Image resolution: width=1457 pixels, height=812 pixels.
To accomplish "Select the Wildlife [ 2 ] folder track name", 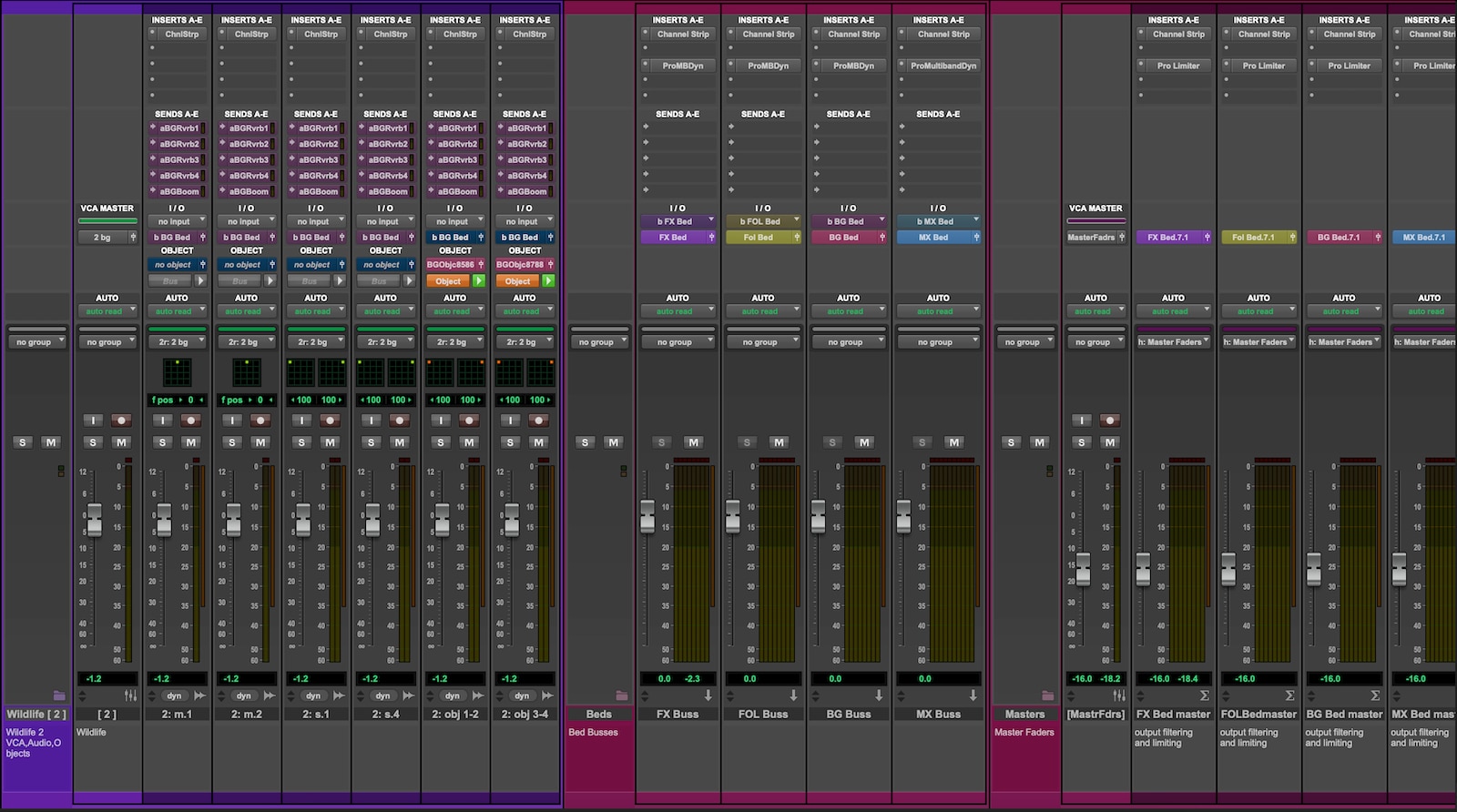I will coord(36,715).
